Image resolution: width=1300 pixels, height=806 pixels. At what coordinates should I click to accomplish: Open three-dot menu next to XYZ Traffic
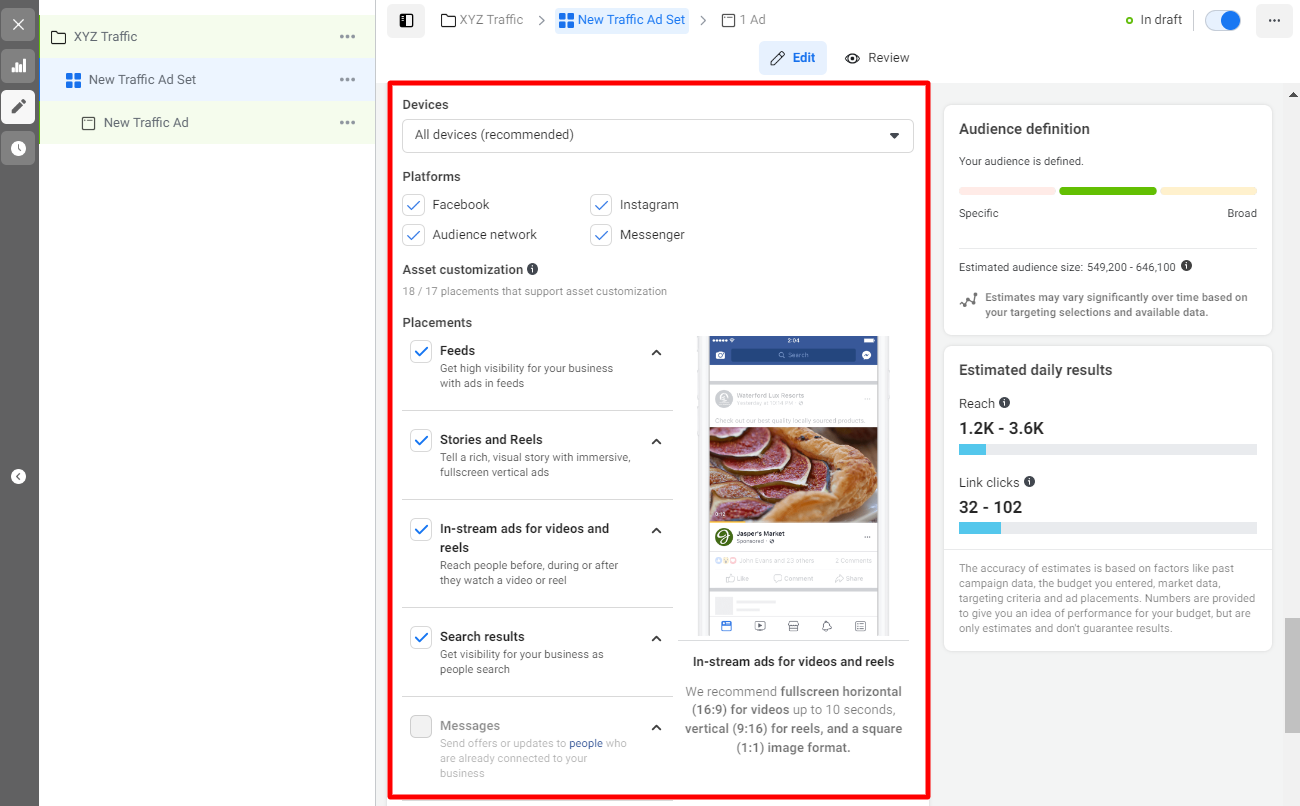[x=347, y=37]
